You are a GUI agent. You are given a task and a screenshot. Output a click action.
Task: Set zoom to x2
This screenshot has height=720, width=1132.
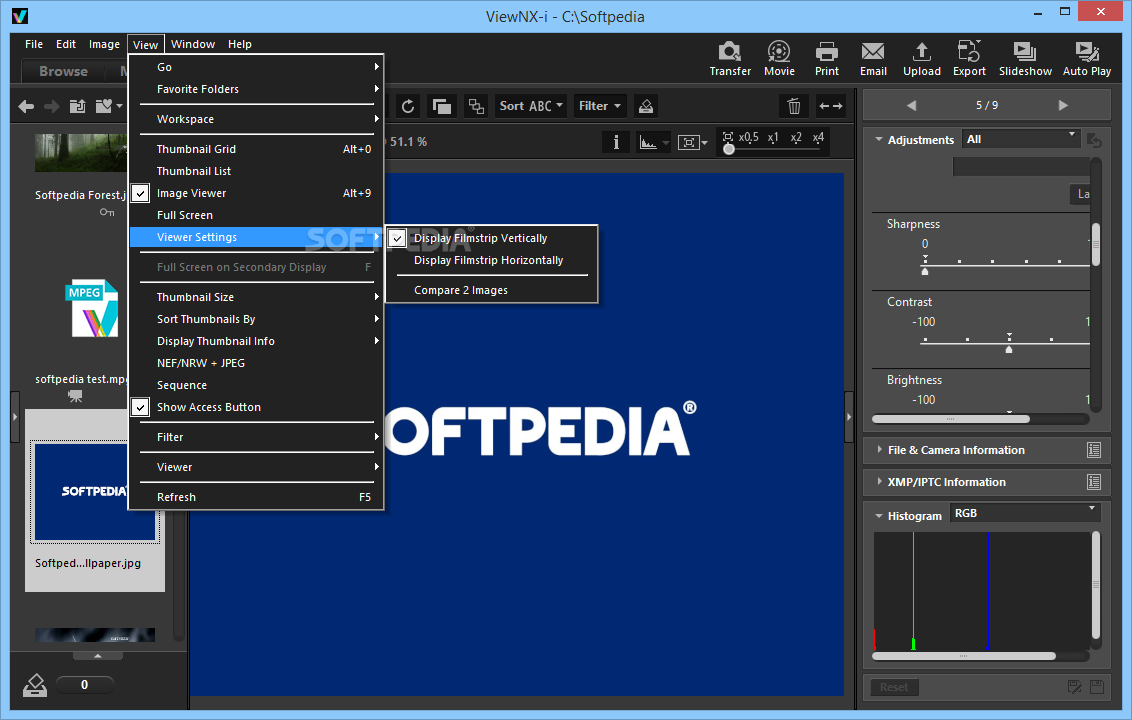click(x=796, y=137)
